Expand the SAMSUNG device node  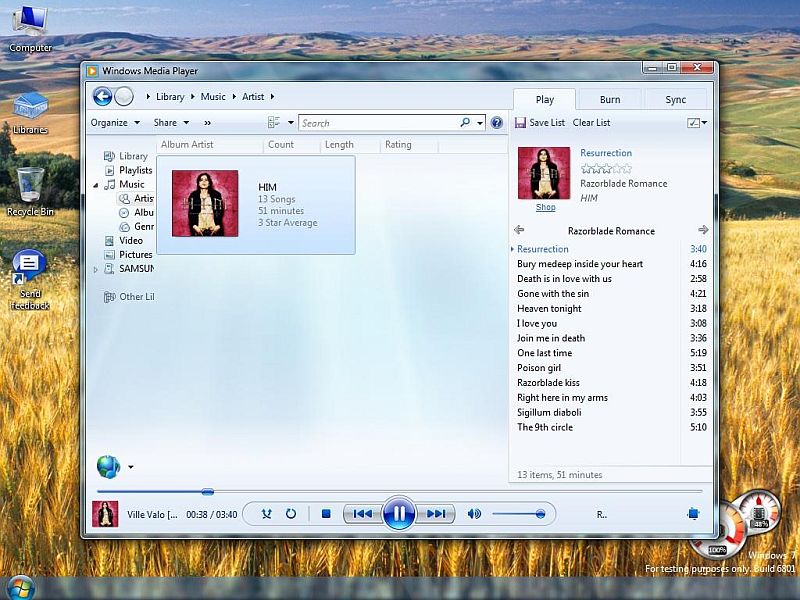coord(95,269)
